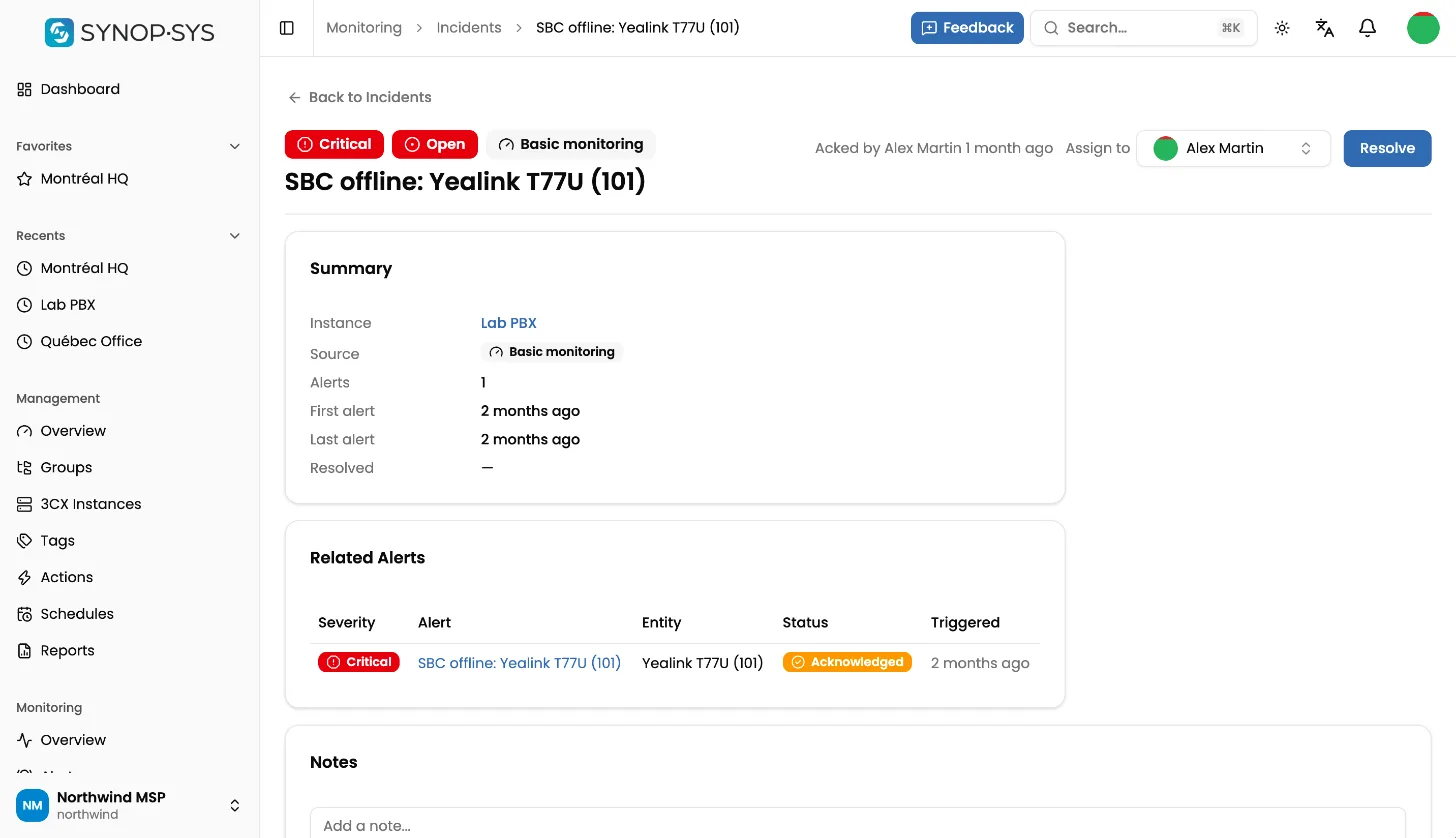
Task: Open the Tags page
Action: 58,541
